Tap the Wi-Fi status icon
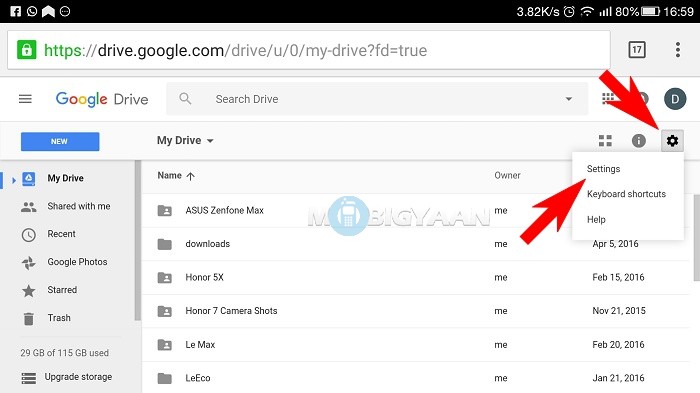 click(587, 11)
